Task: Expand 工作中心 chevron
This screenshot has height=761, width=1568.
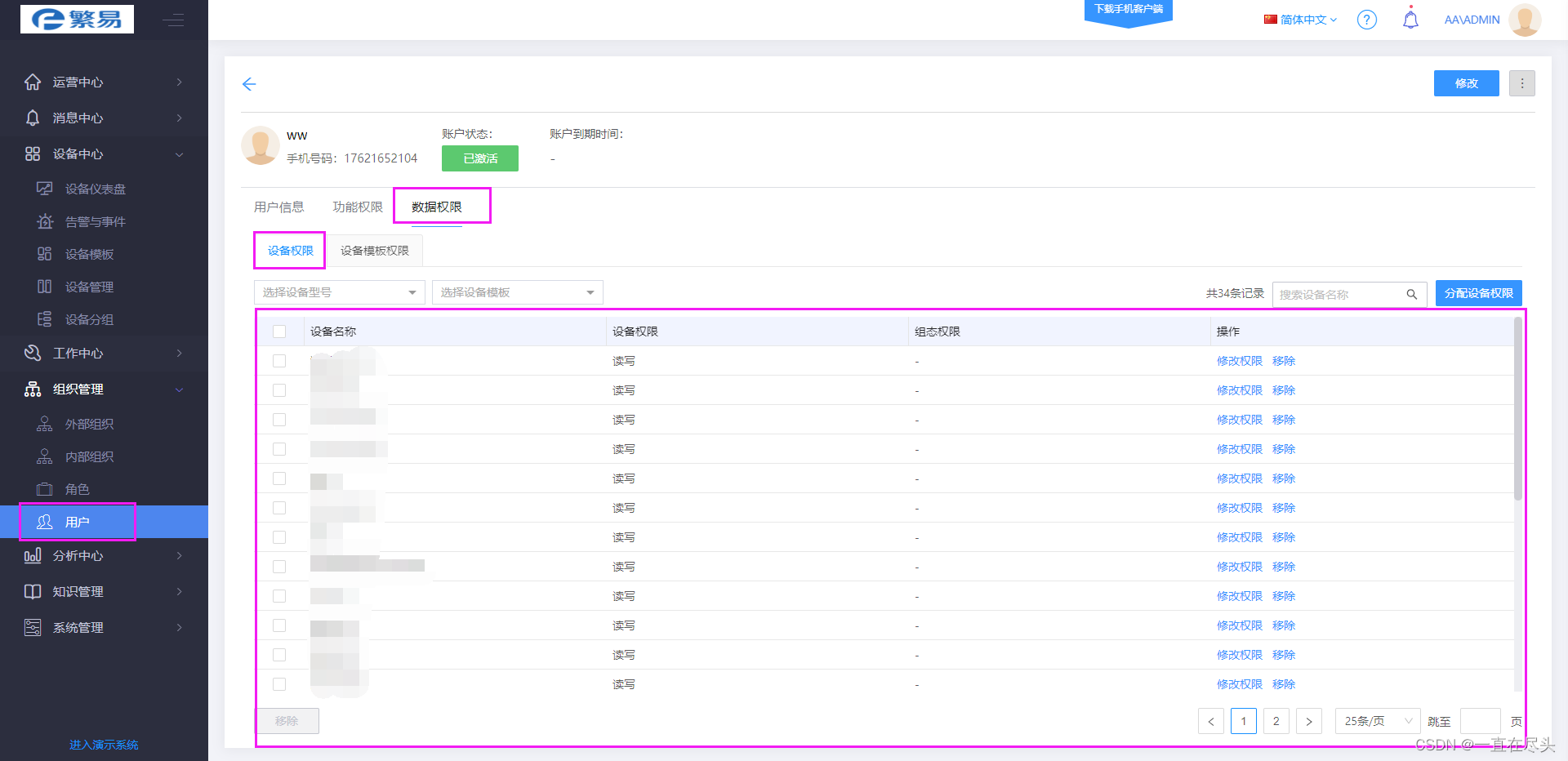Action: click(179, 353)
